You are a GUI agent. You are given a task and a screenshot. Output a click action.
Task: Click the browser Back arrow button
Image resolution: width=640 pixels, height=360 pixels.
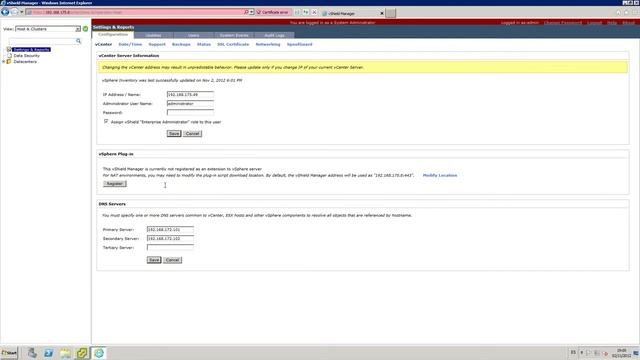[5, 12]
